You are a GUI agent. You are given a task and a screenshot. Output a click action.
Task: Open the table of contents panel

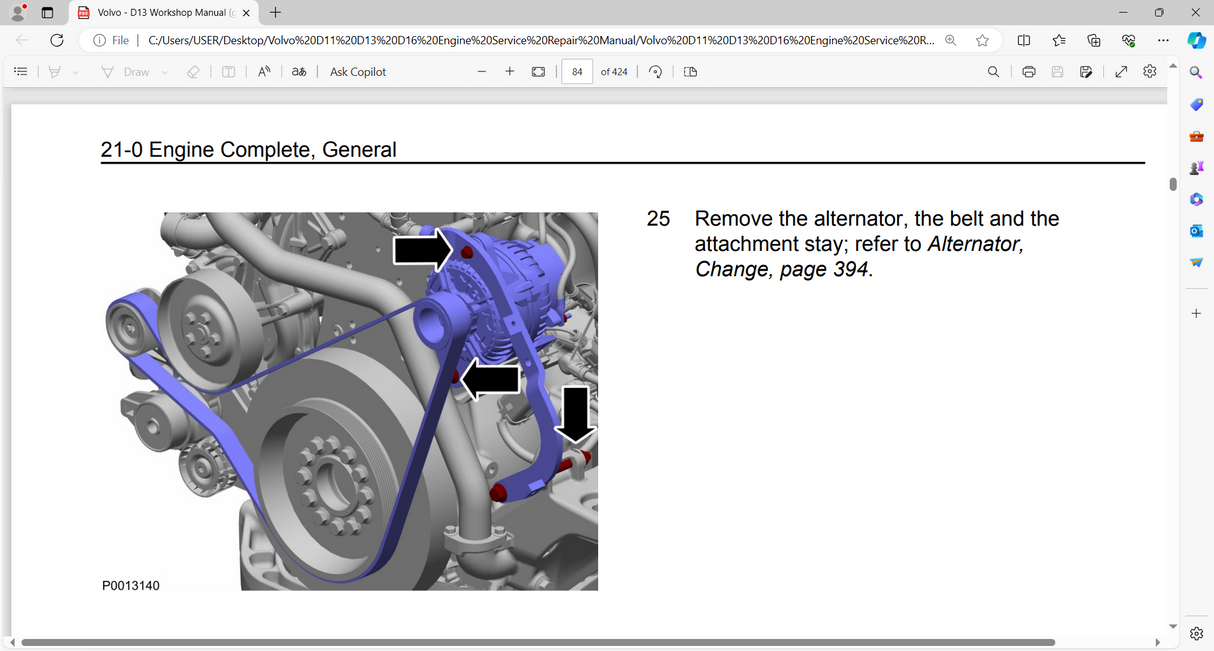point(19,71)
